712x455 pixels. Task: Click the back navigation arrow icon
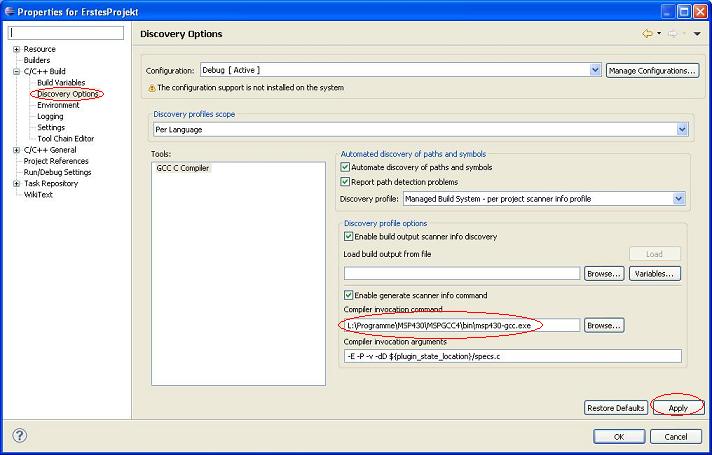click(x=647, y=34)
